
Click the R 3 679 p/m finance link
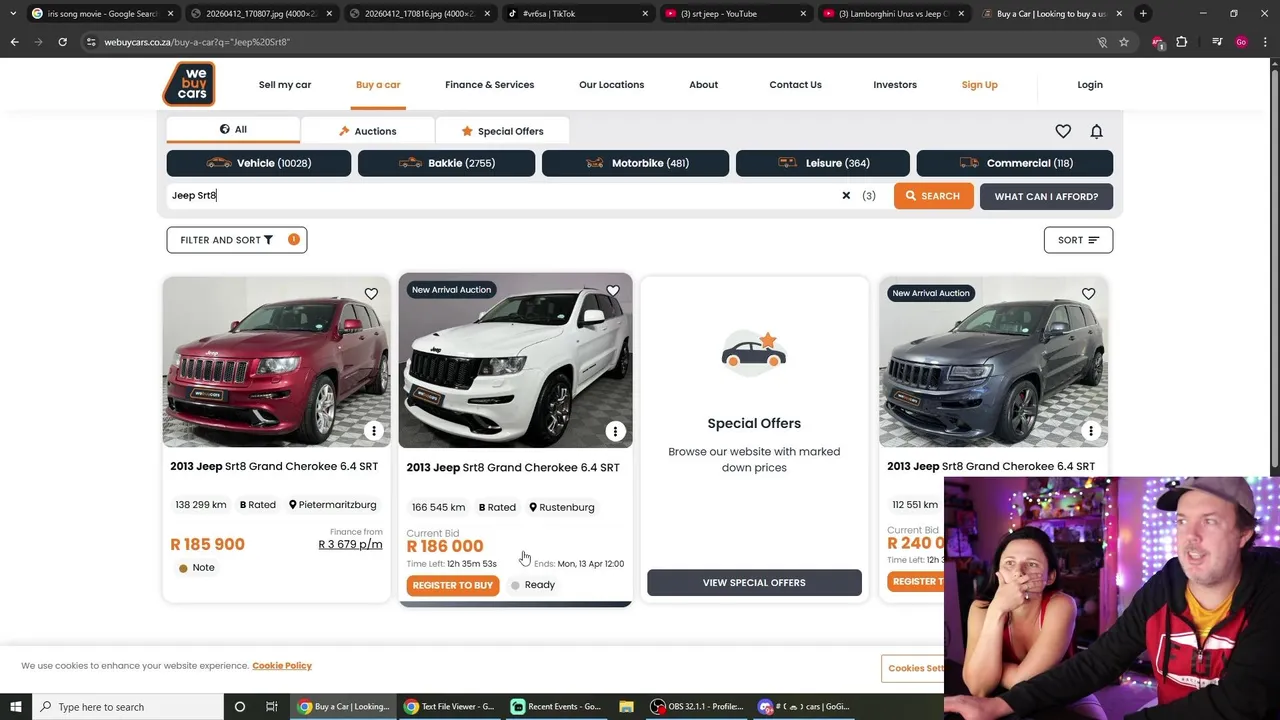(350, 545)
